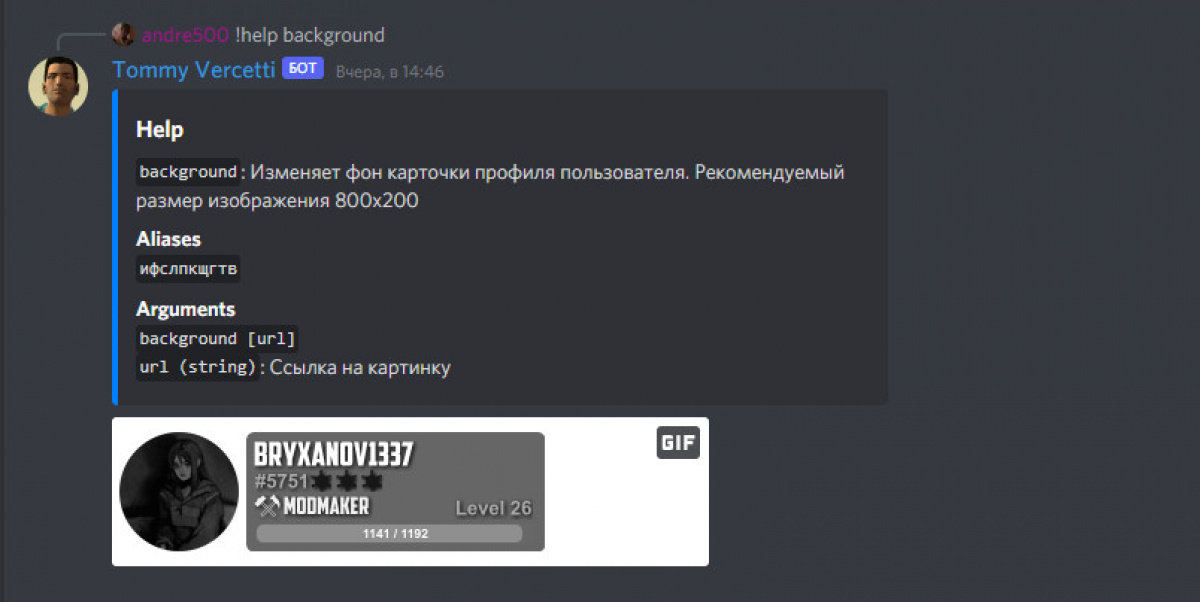The height and width of the screenshot is (602, 1200).
Task: Click the star badges after #5751
Action: (x=347, y=481)
